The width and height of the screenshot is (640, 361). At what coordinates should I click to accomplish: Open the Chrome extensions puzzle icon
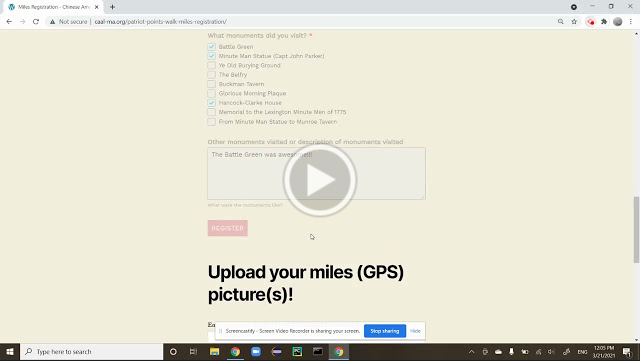(604, 22)
